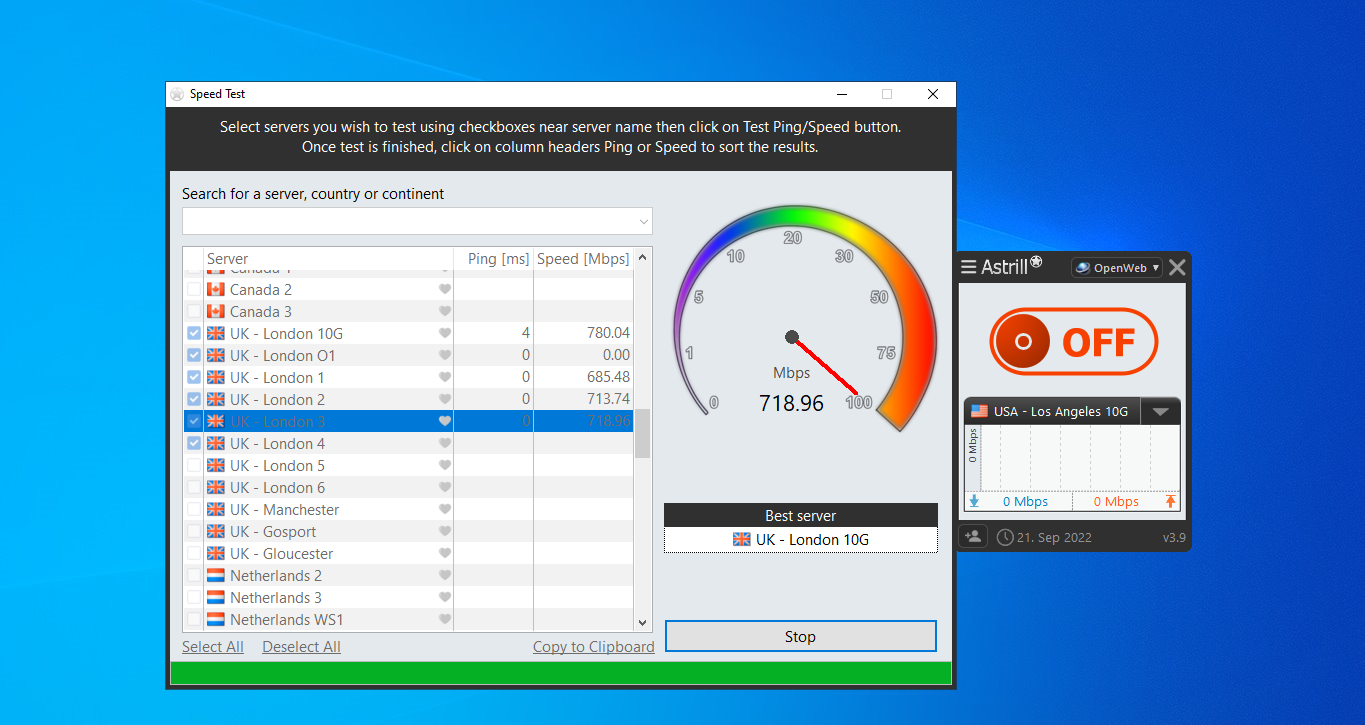Favorite UK - London 2 via heart icon
This screenshot has width=1365, height=725.
click(445, 400)
